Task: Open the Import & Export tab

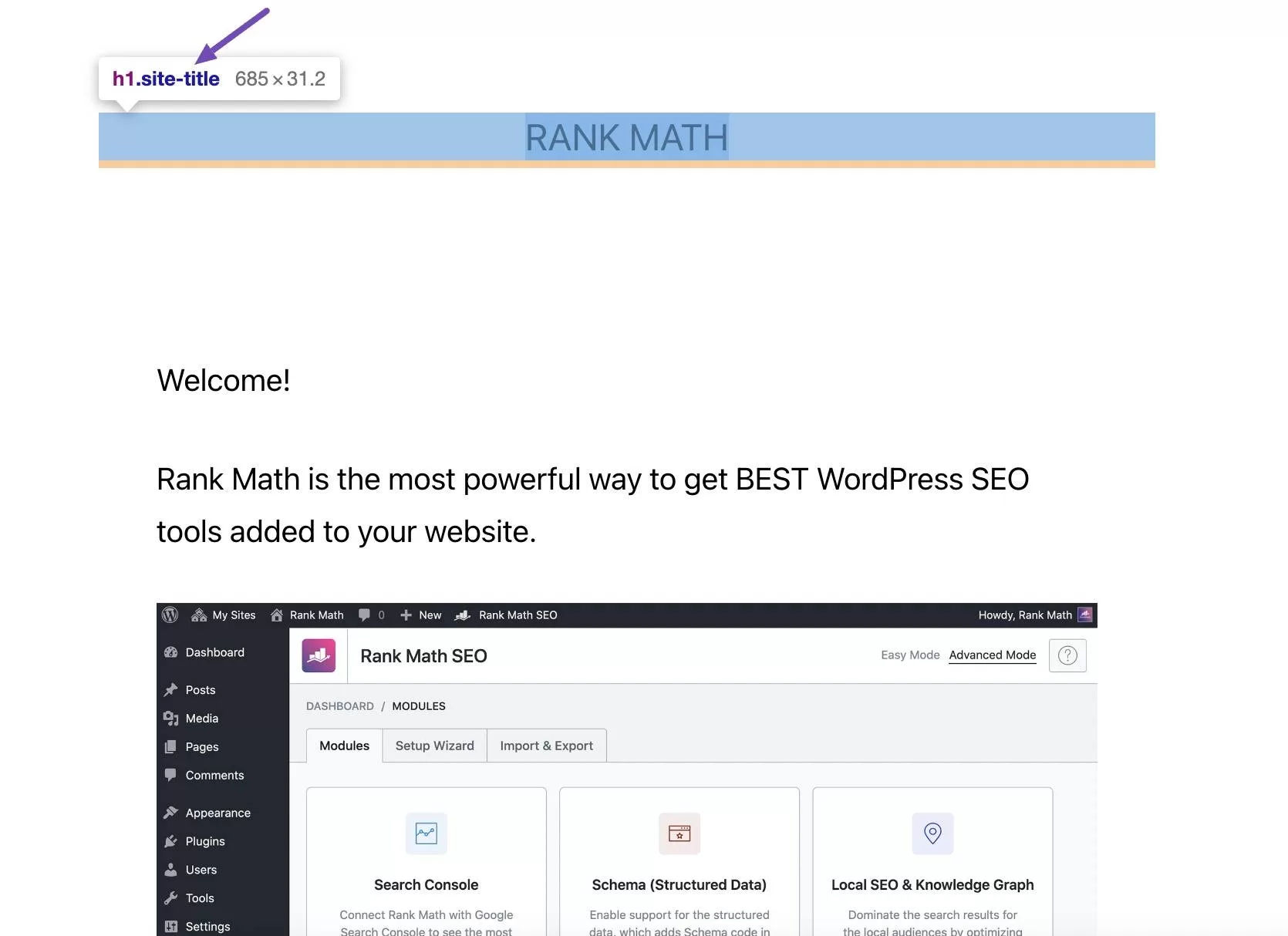Action: point(547,746)
